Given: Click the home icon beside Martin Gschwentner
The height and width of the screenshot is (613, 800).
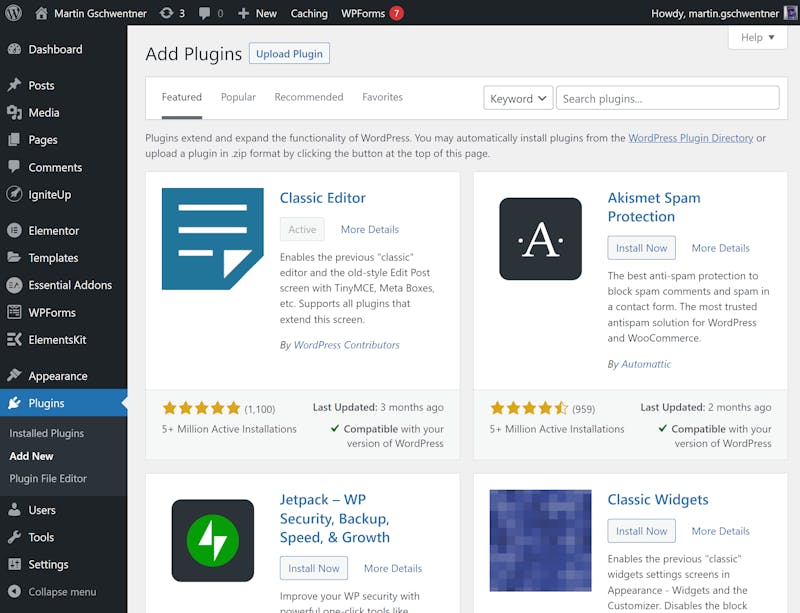Looking at the screenshot, I should click(x=41, y=13).
